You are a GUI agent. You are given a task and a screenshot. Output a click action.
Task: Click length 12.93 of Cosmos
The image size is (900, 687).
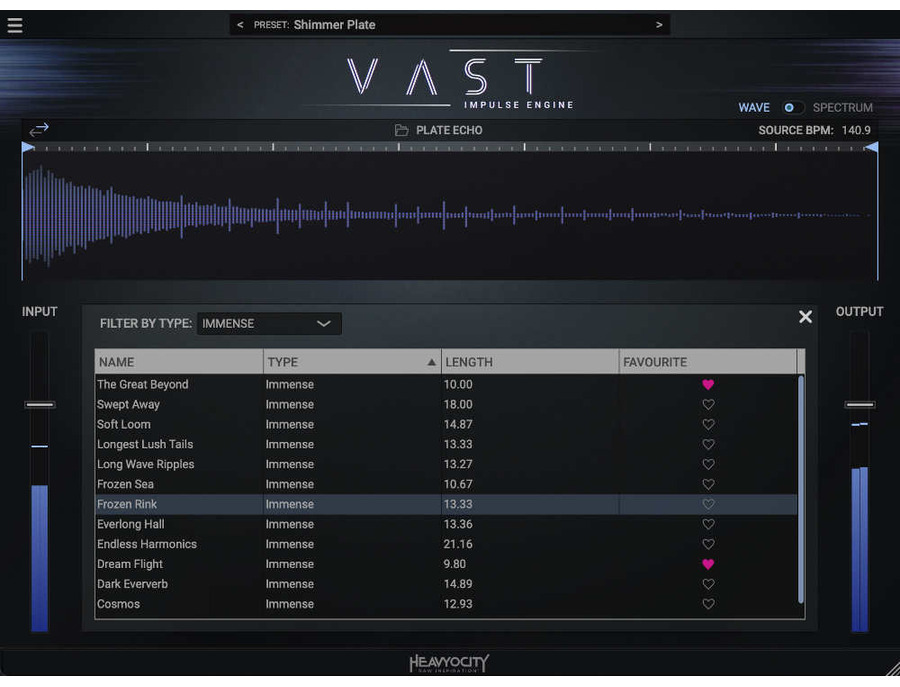click(x=458, y=604)
